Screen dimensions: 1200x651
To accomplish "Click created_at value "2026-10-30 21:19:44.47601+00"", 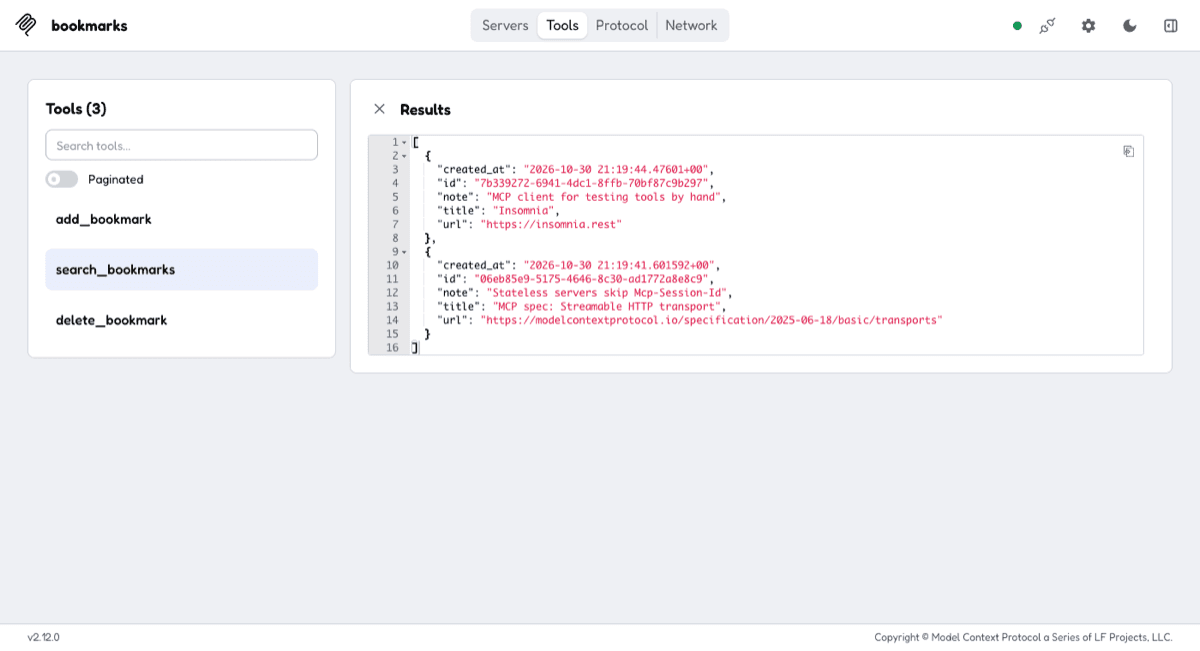I will (616, 170).
